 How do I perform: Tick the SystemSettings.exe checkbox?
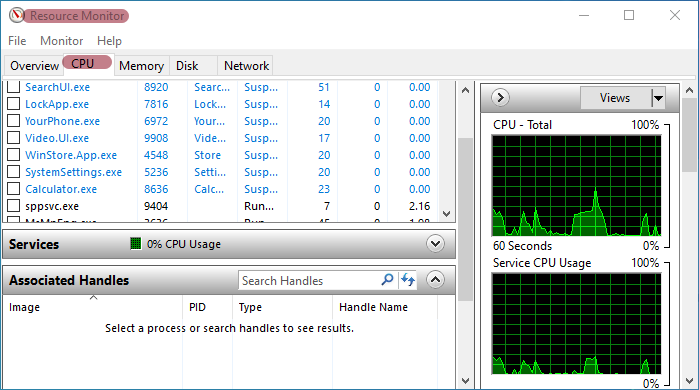coord(13,172)
